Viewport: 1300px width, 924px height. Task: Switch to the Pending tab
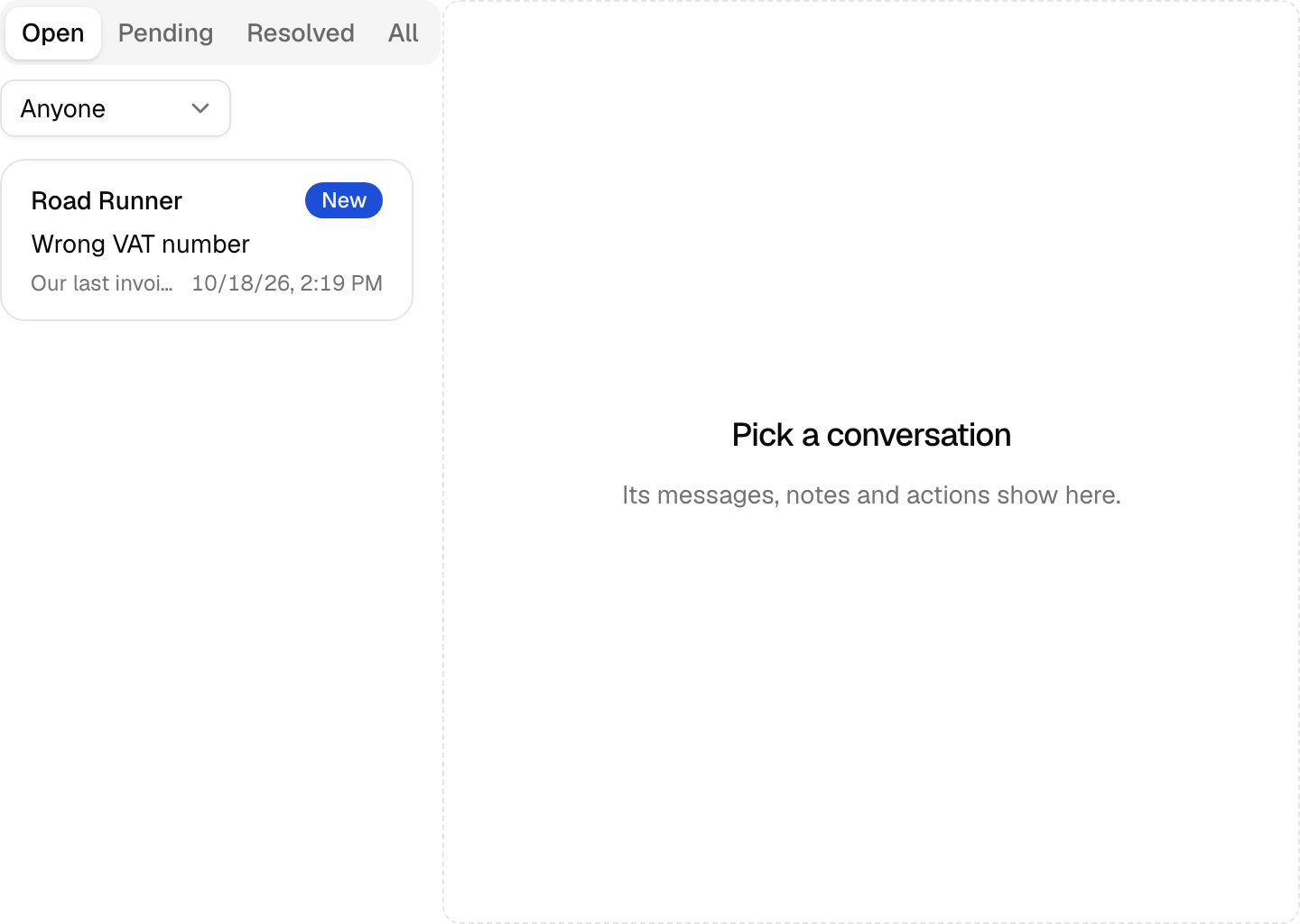165,33
